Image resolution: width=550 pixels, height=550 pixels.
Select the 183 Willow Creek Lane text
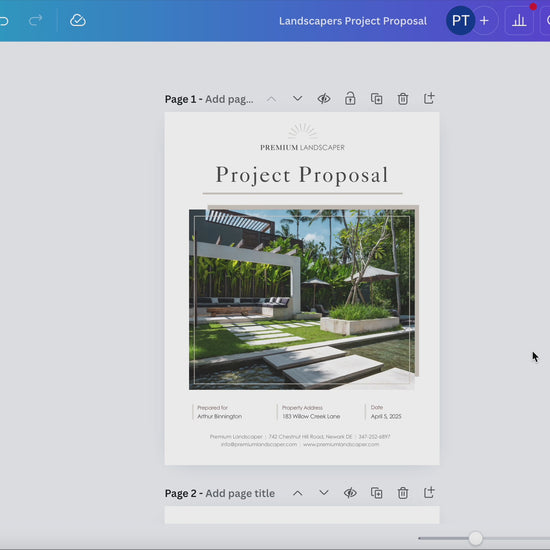click(311, 416)
